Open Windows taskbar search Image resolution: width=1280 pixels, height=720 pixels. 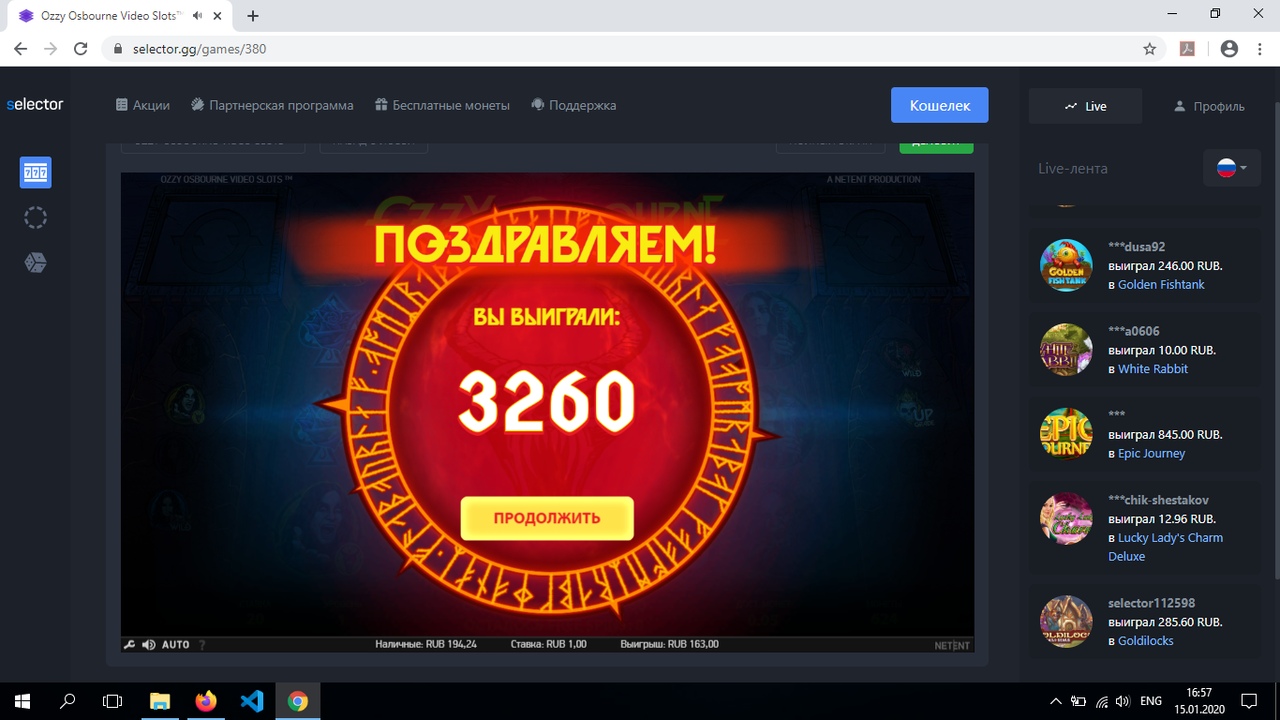point(68,701)
